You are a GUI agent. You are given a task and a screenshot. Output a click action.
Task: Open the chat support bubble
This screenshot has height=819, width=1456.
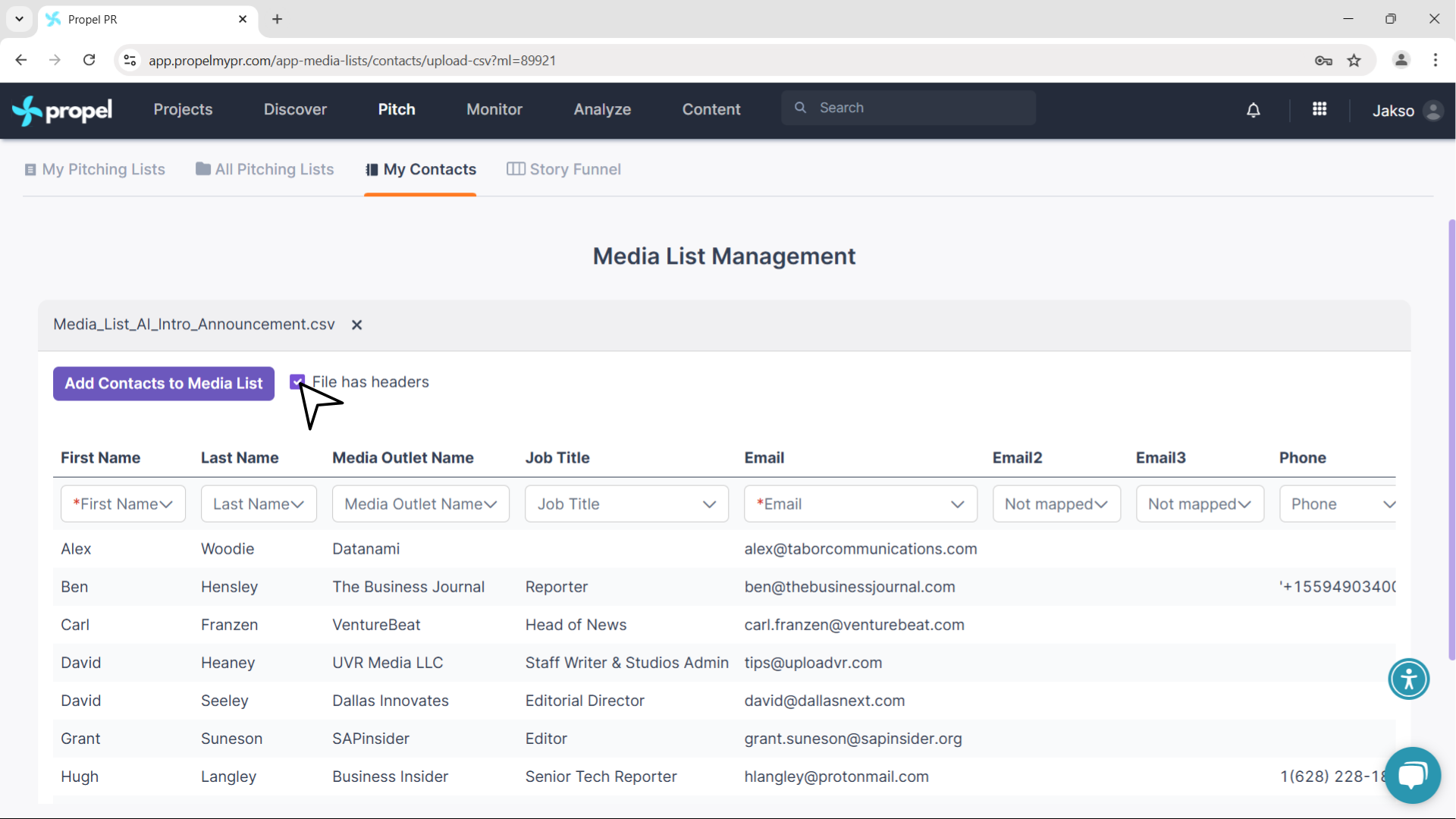point(1413,775)
